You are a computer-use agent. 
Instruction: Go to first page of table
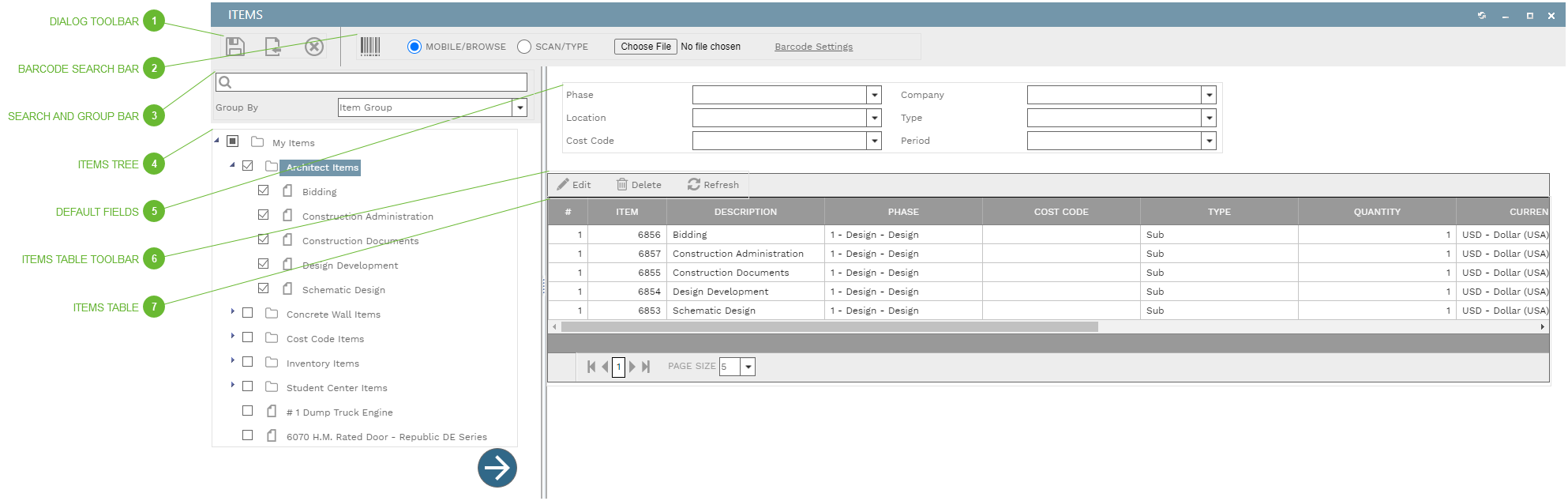click(x=591, y=367)
